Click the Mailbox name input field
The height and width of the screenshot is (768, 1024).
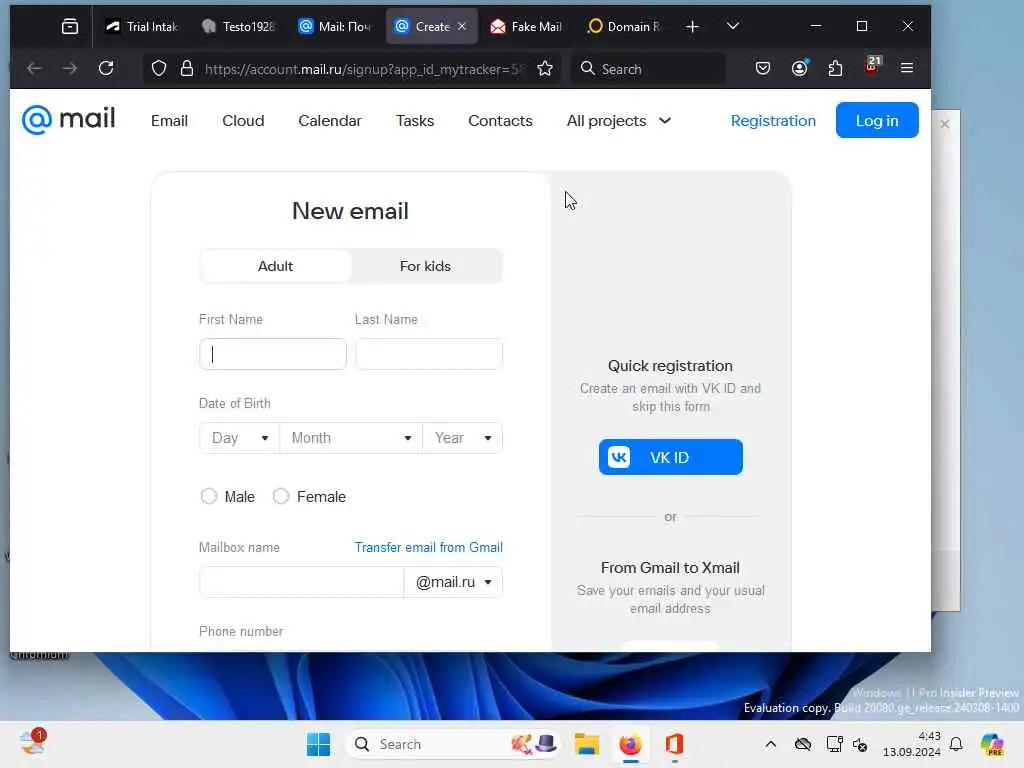302,582
